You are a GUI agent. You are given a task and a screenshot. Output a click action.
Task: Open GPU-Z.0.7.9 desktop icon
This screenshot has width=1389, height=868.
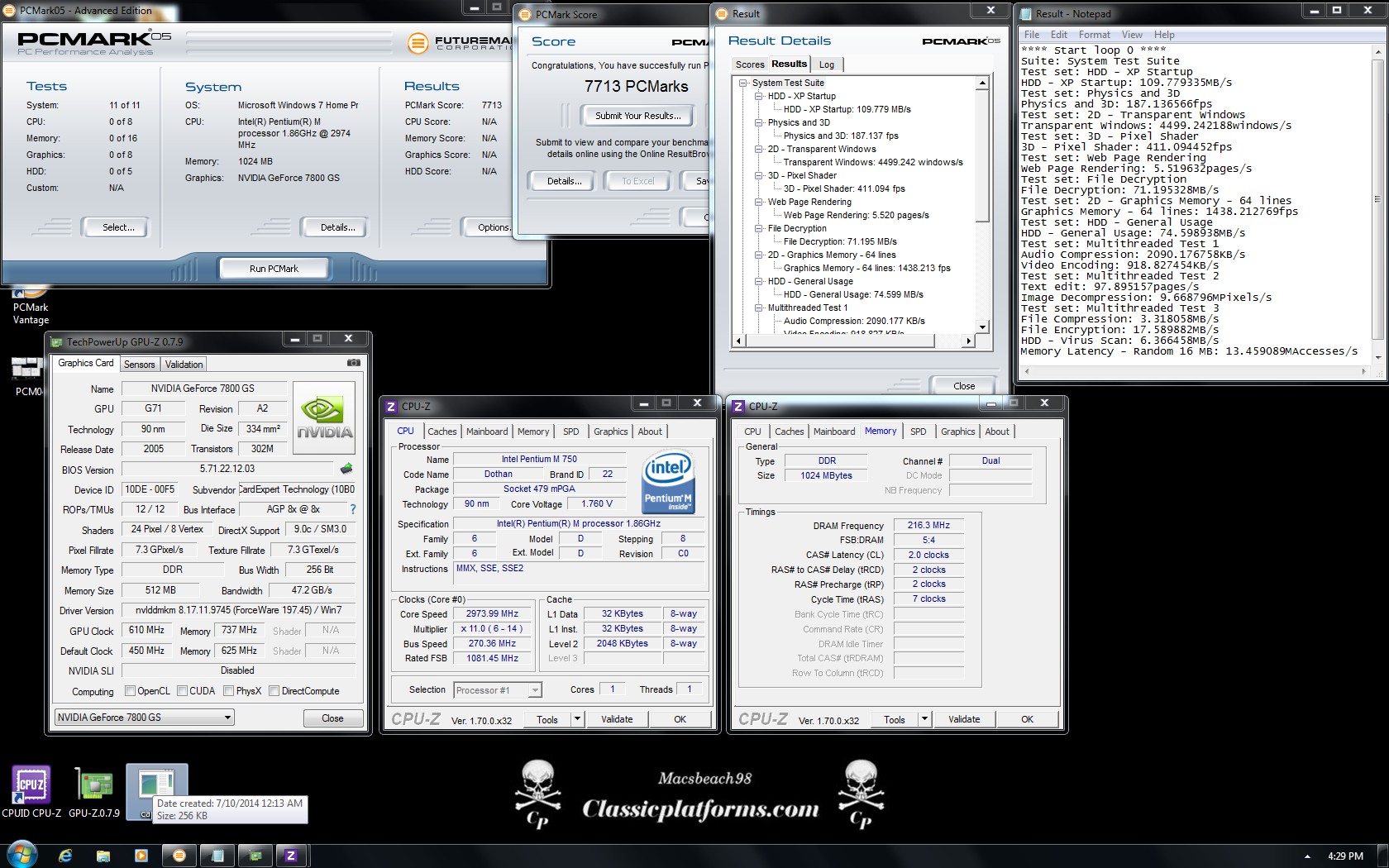tap(94, 792)
